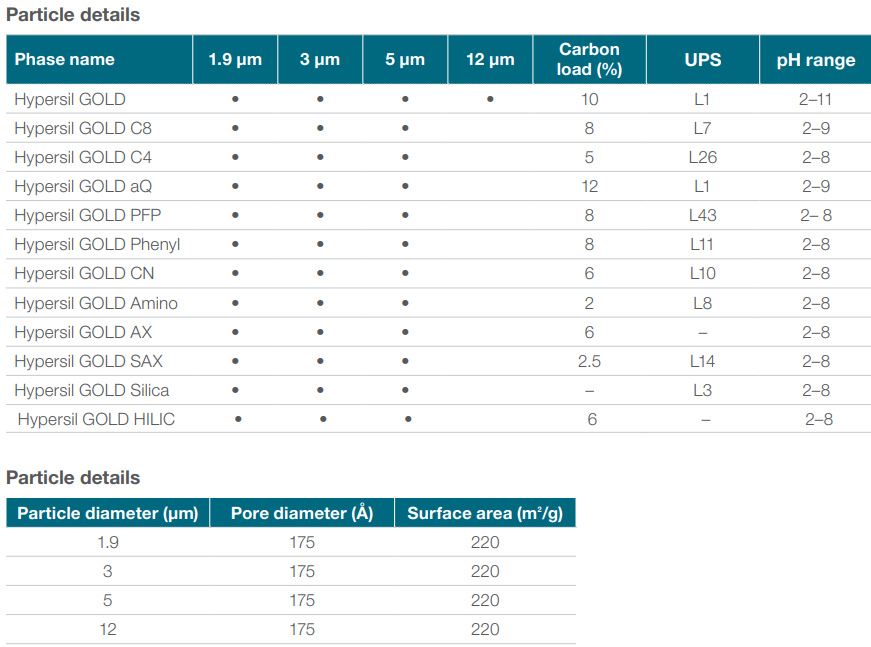Viewport: 871px width, 647px height.
Task: Select the 3 µm dot for Hypersil GOLD Amino
Action: coord(321,303)
